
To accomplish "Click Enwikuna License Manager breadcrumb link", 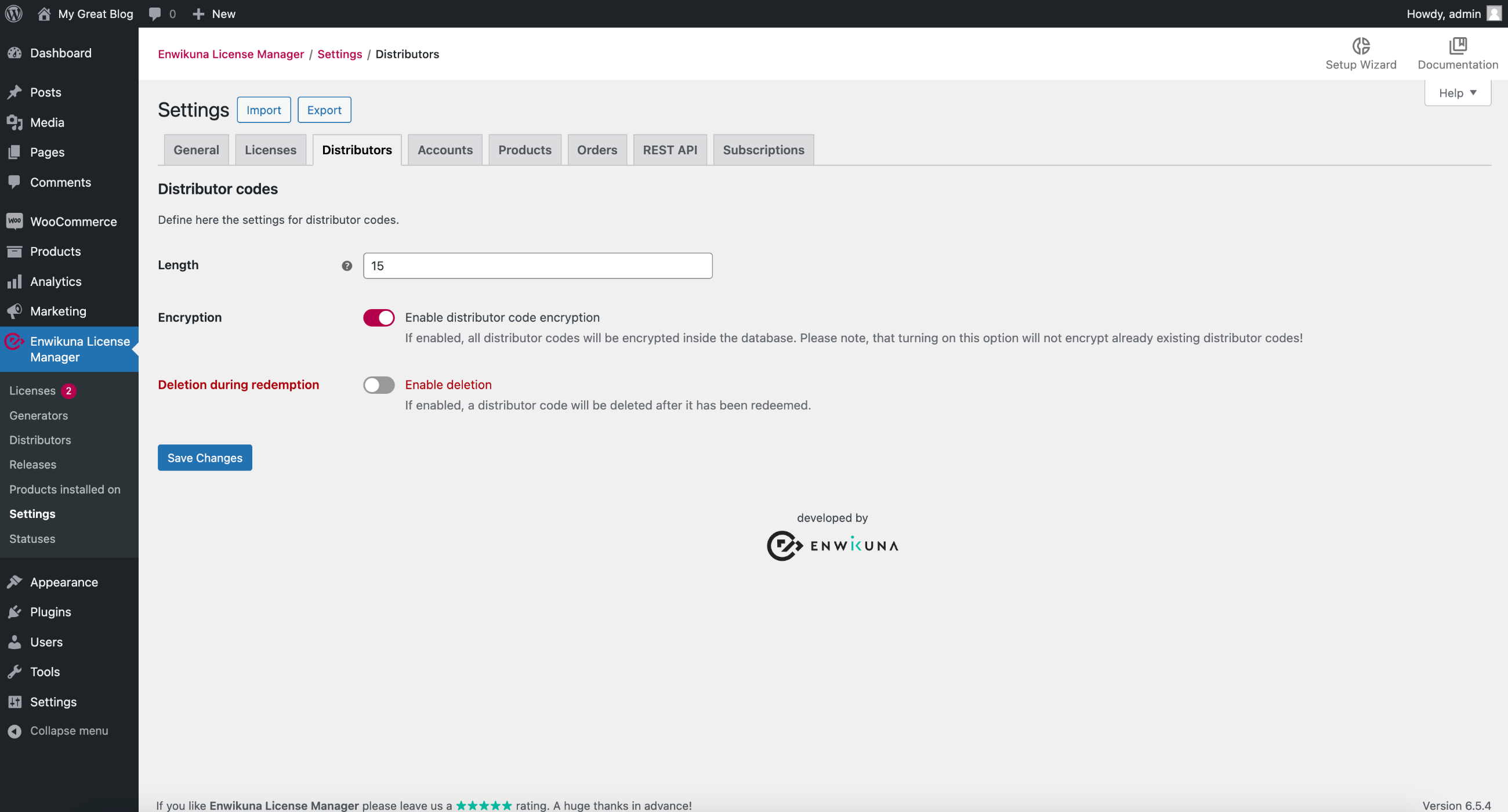I will pyautogui.click(x=231, y=54).
